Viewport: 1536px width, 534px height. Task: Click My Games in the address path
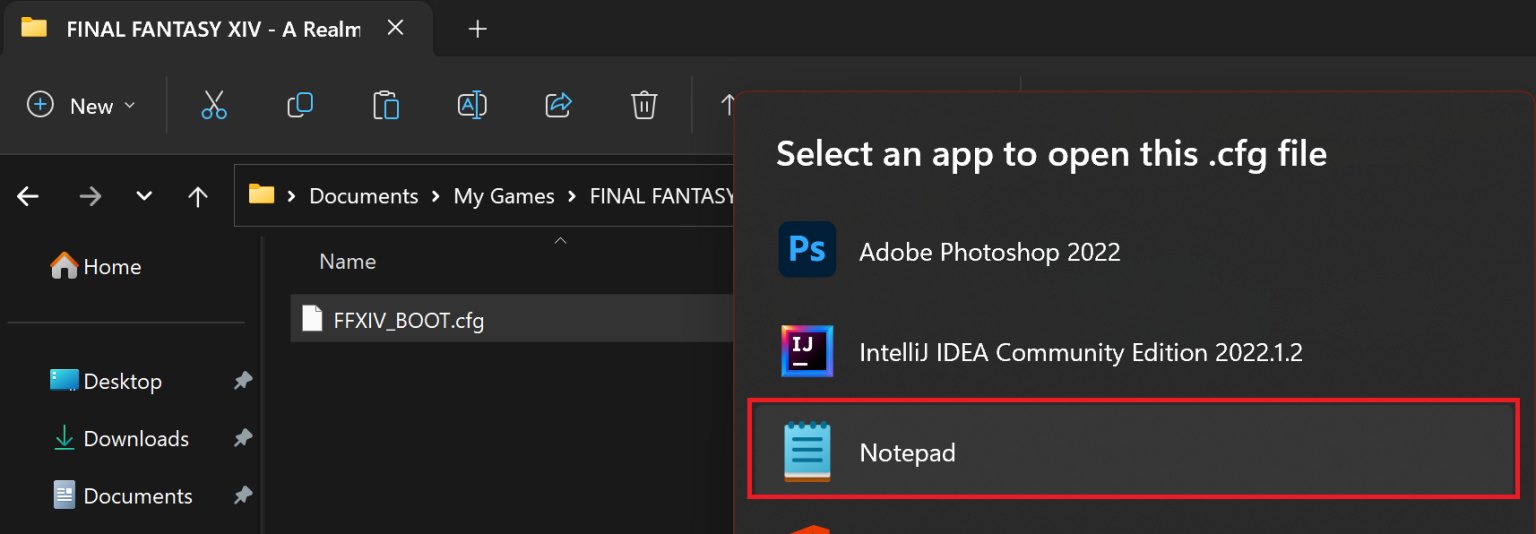pyautogui.click(x=504, y=196)
